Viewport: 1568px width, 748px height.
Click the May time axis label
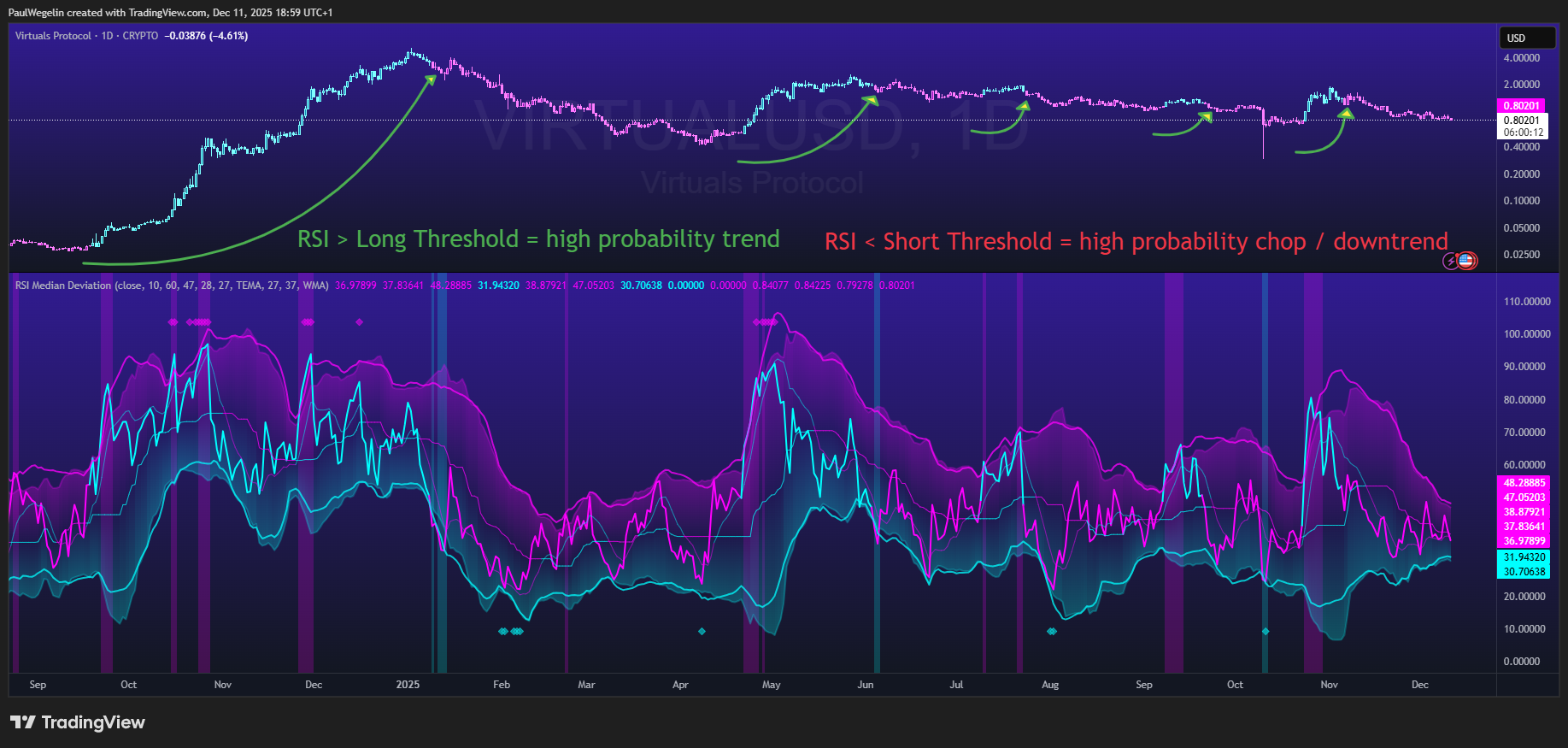[x=771, y=685]
